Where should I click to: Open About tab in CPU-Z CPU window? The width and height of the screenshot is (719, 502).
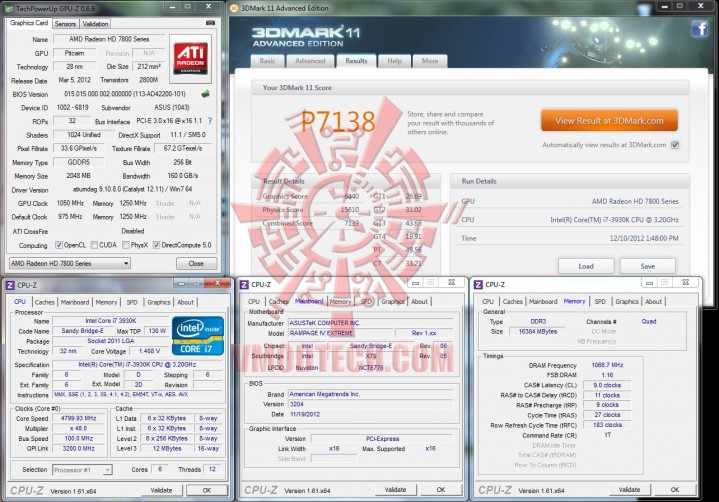185,302
